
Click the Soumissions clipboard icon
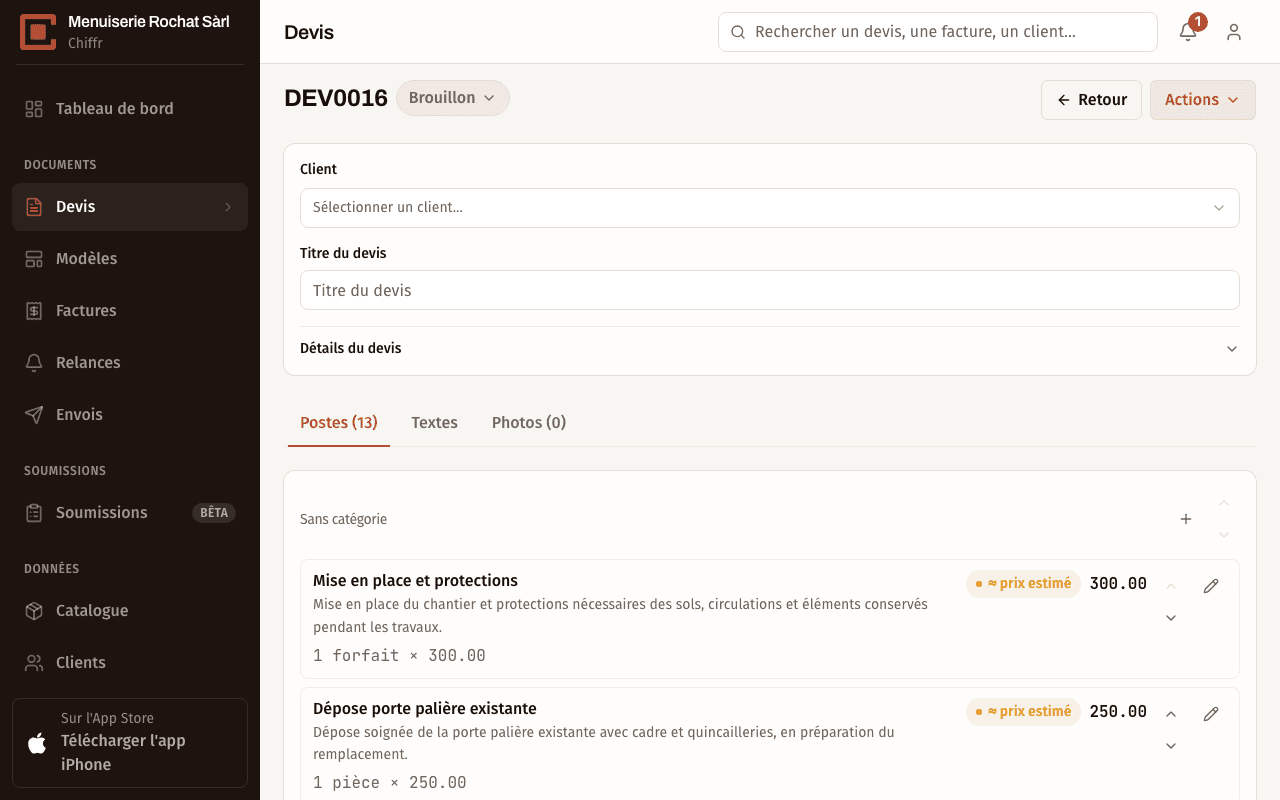coord(34,513)
